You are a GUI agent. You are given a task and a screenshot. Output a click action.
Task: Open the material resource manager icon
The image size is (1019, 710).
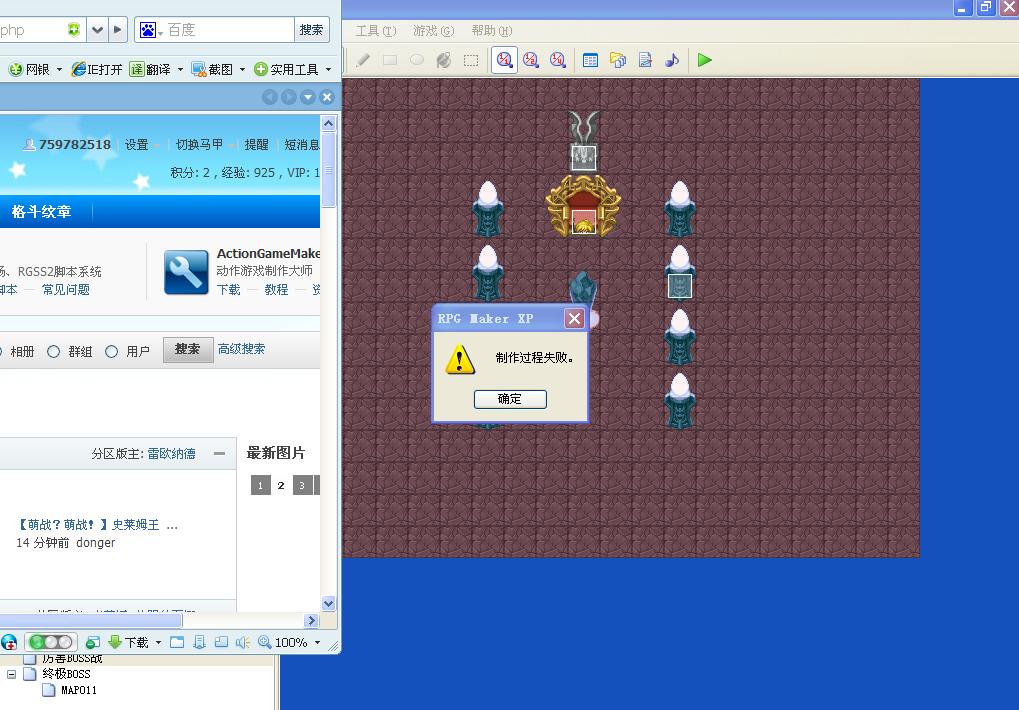[617, 60]
